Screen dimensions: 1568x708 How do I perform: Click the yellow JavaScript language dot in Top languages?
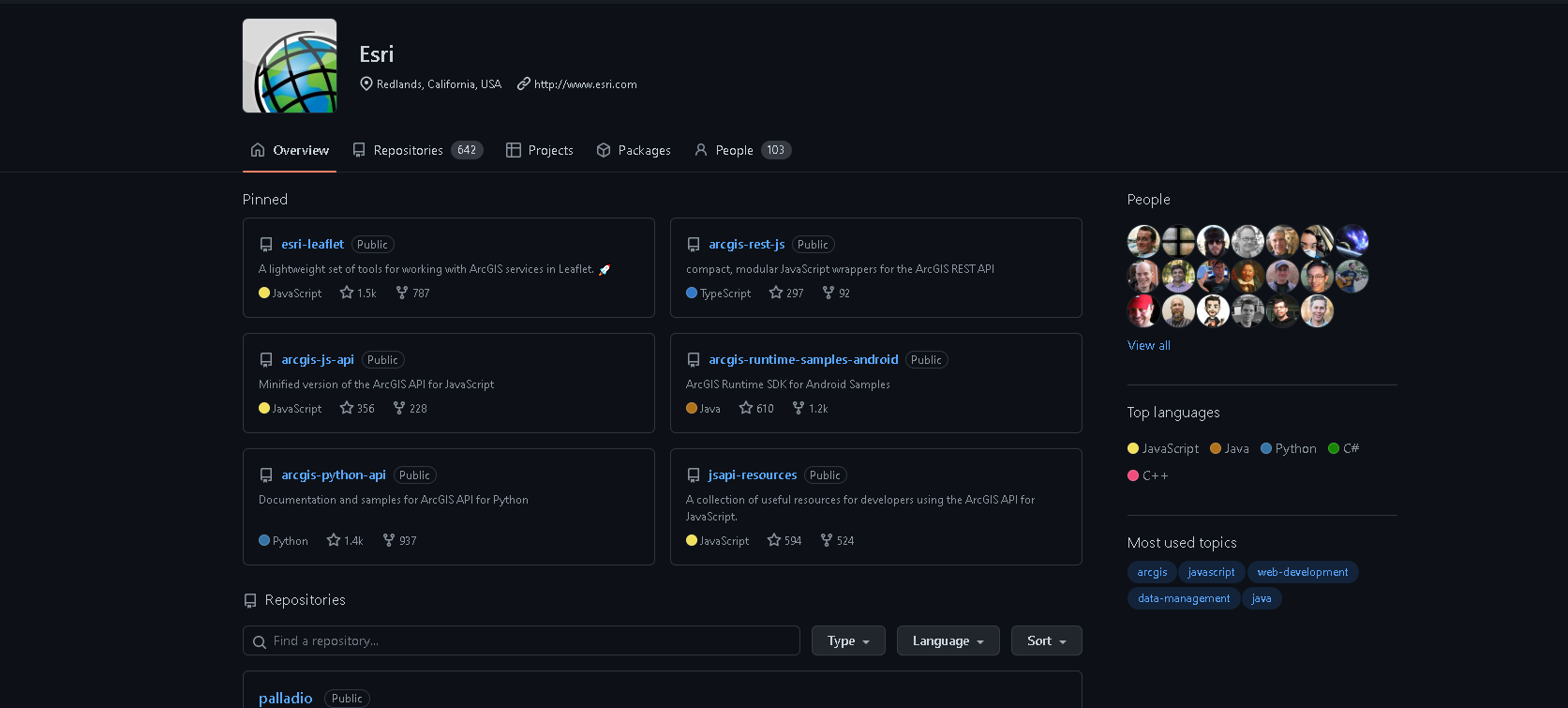coord(1133,448)
